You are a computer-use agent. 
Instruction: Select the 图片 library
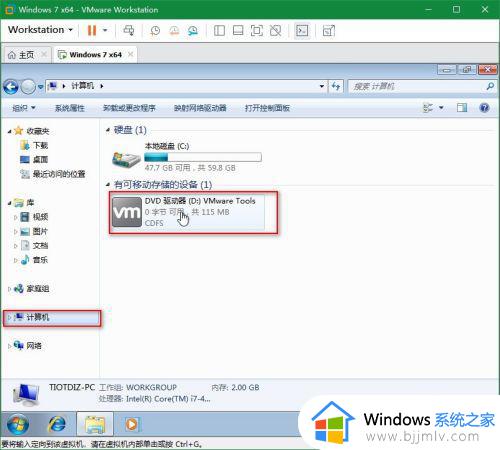[x=34, y=231]
